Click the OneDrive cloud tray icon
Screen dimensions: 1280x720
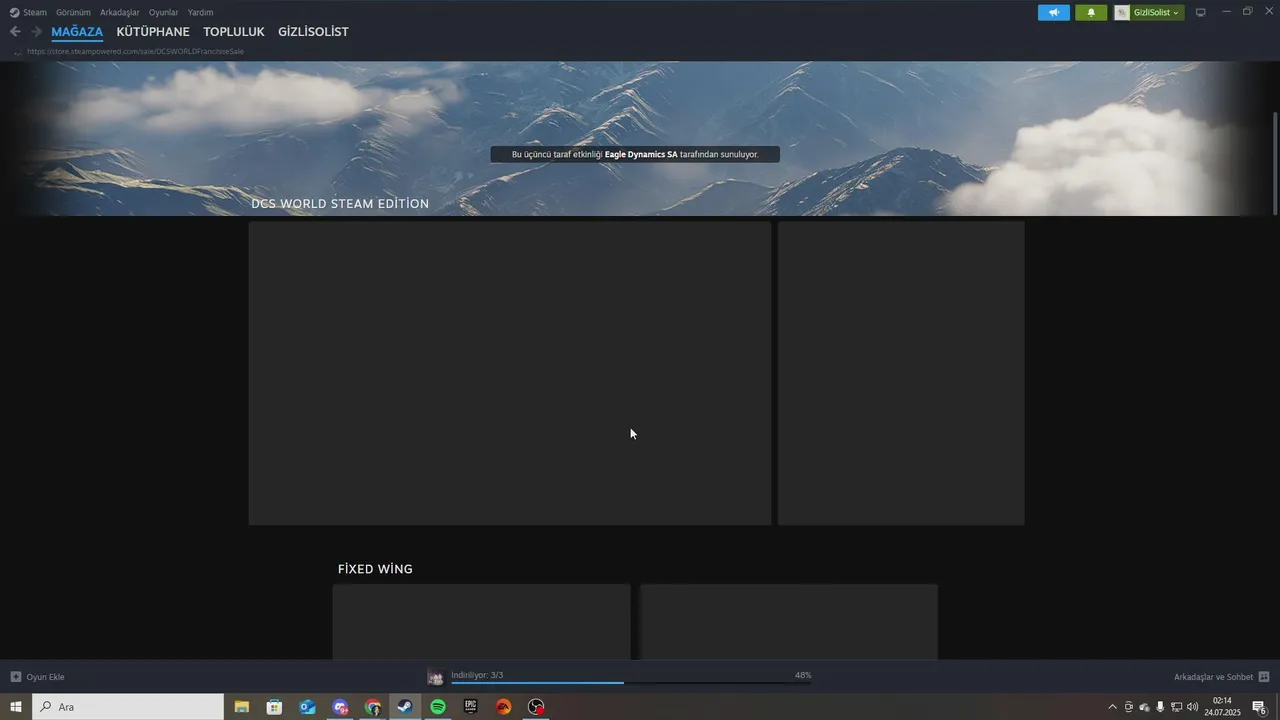point(1144,707)
